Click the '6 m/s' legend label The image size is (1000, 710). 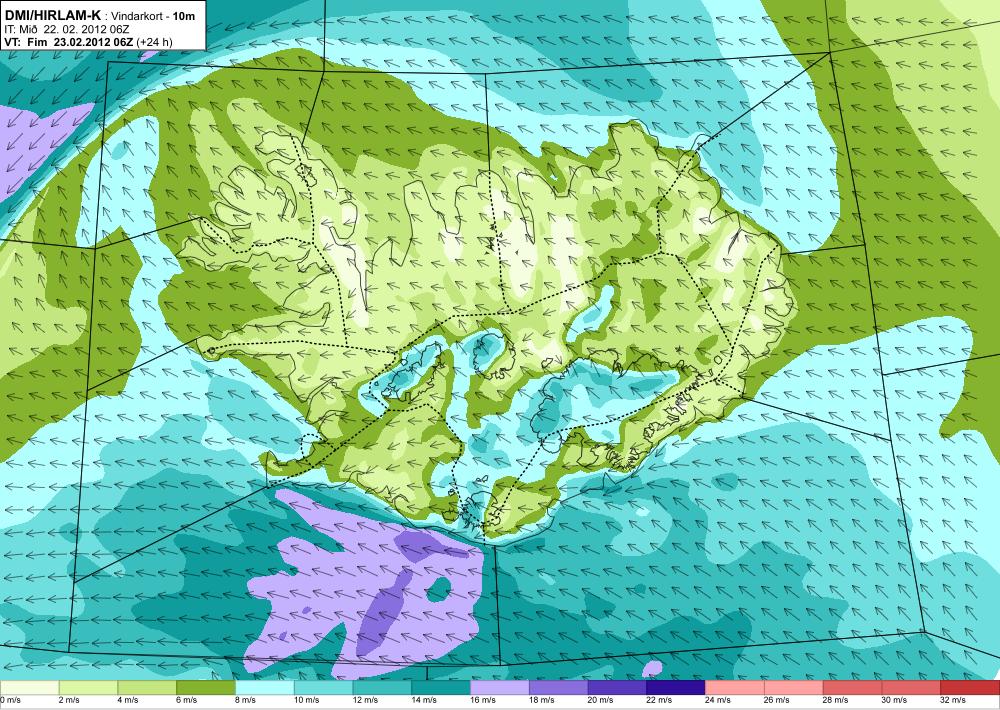tap(187, 700)
